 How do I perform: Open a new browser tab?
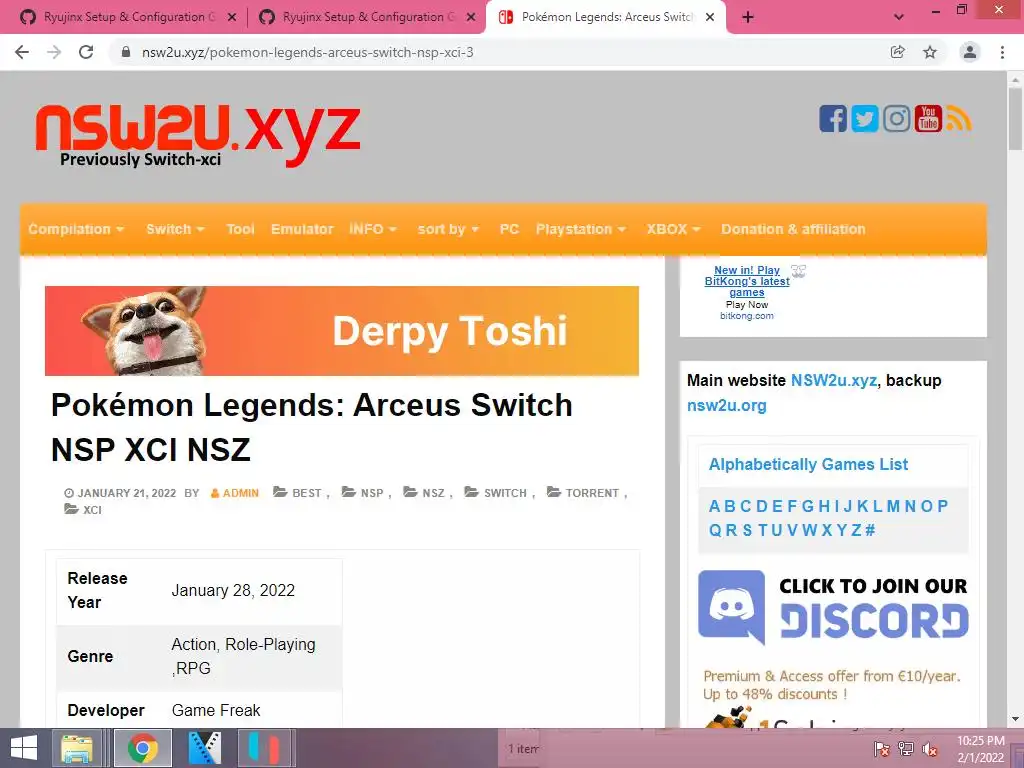click(x=748, y=18)
